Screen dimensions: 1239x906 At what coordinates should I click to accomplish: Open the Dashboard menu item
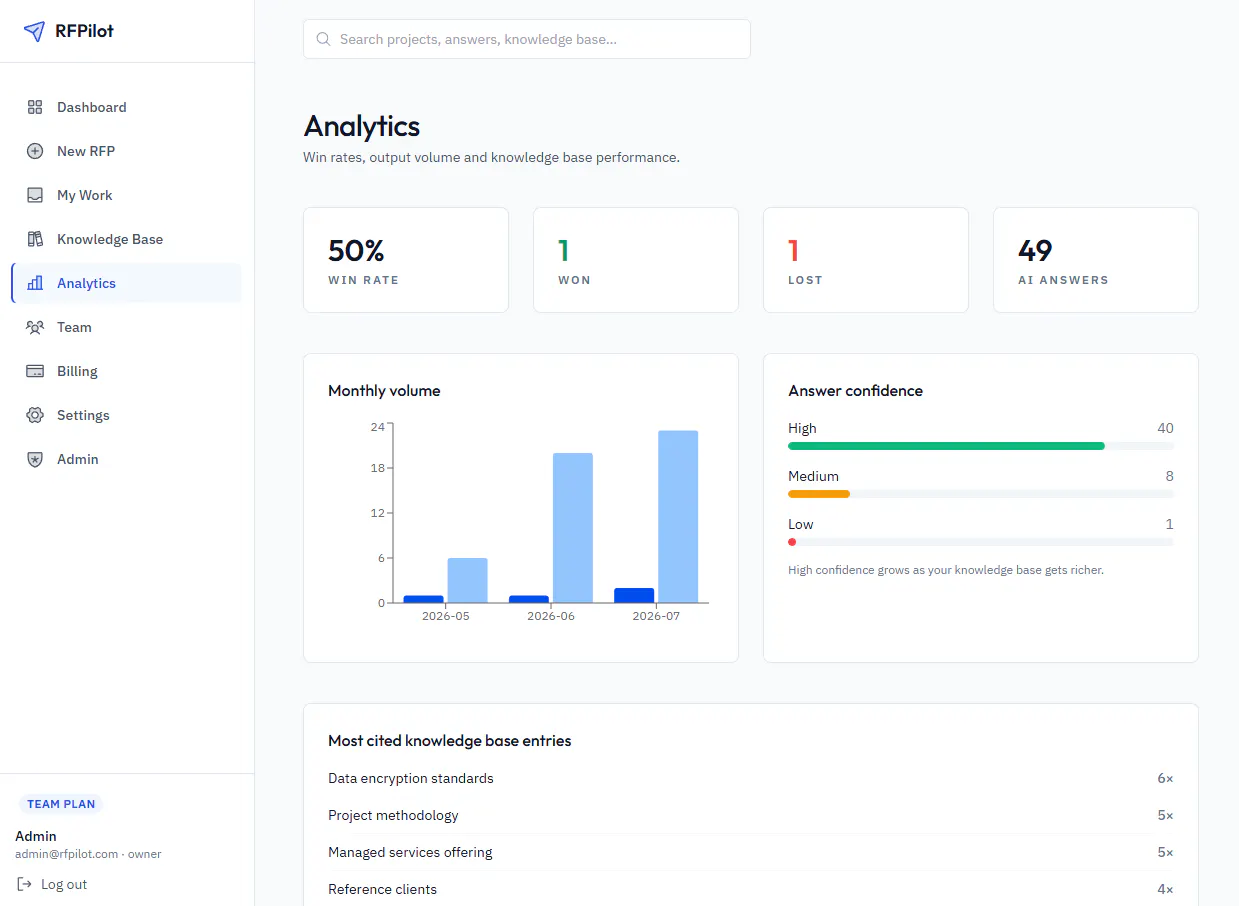[x=126, y=107]
